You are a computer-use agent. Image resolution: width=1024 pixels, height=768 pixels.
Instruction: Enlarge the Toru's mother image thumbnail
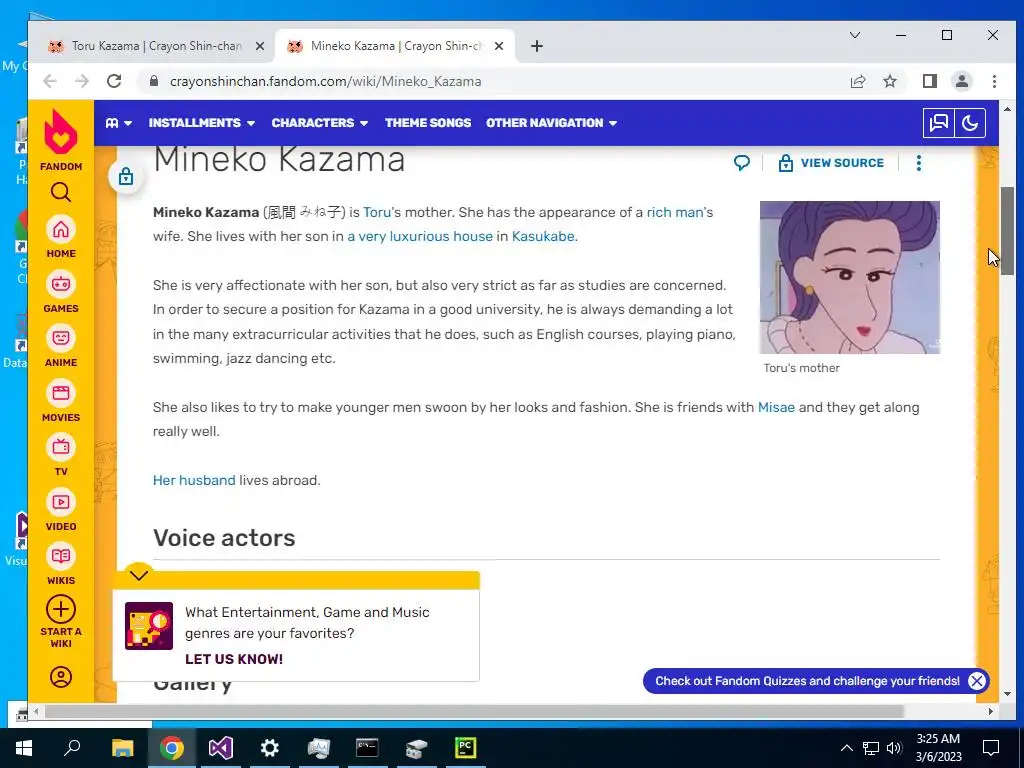850,278
